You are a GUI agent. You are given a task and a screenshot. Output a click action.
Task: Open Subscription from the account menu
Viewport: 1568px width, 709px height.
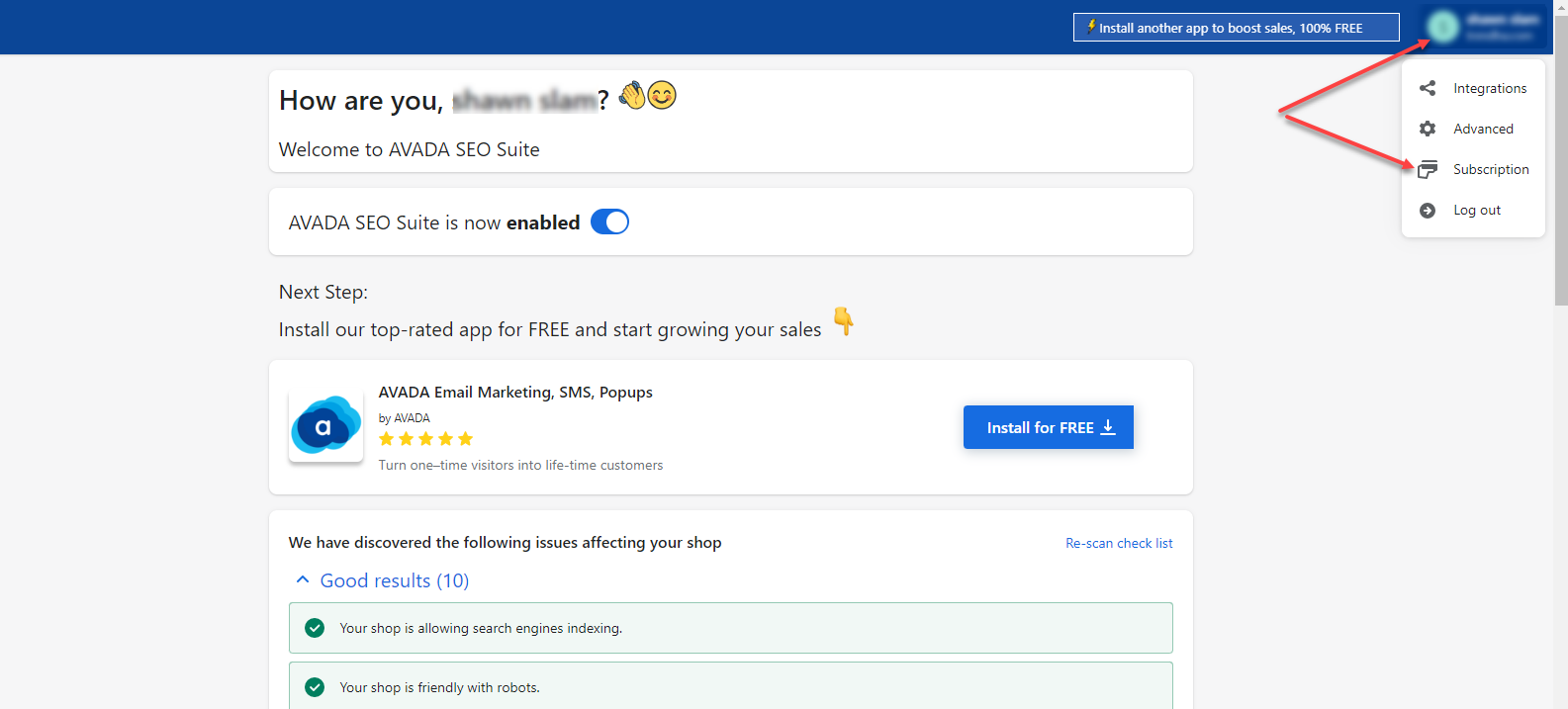click(x=1473, y=169)
